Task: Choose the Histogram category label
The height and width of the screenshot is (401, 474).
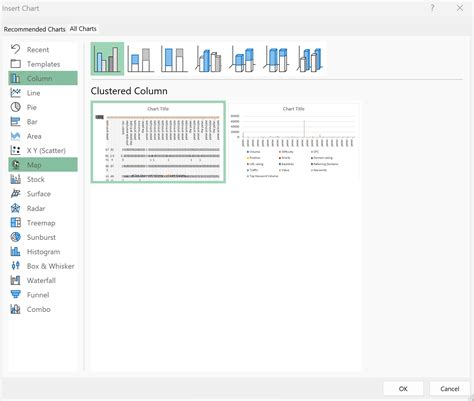Action: pyautogui.click(x=43, y=252)
